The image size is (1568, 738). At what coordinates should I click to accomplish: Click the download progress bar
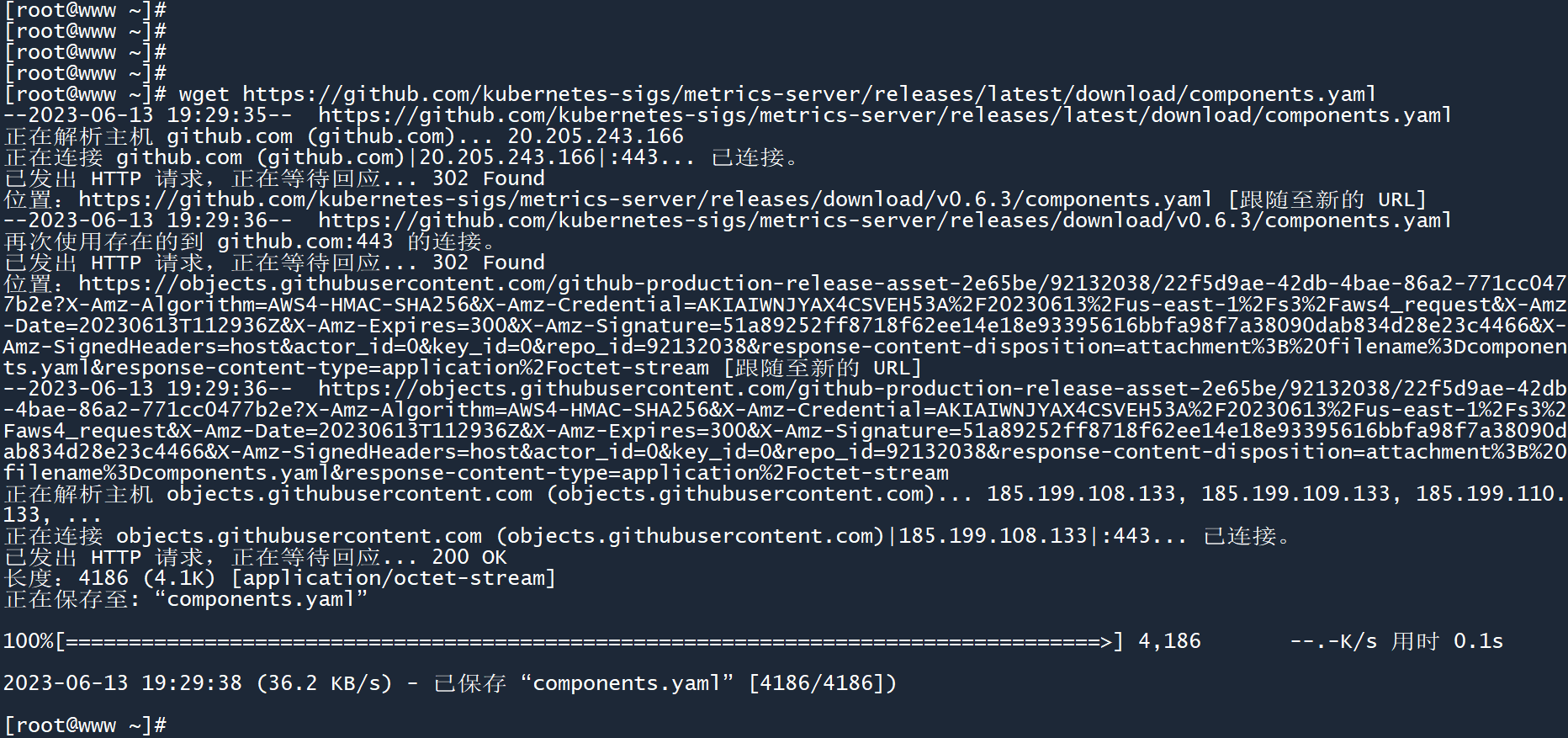(x=589, y=642)
